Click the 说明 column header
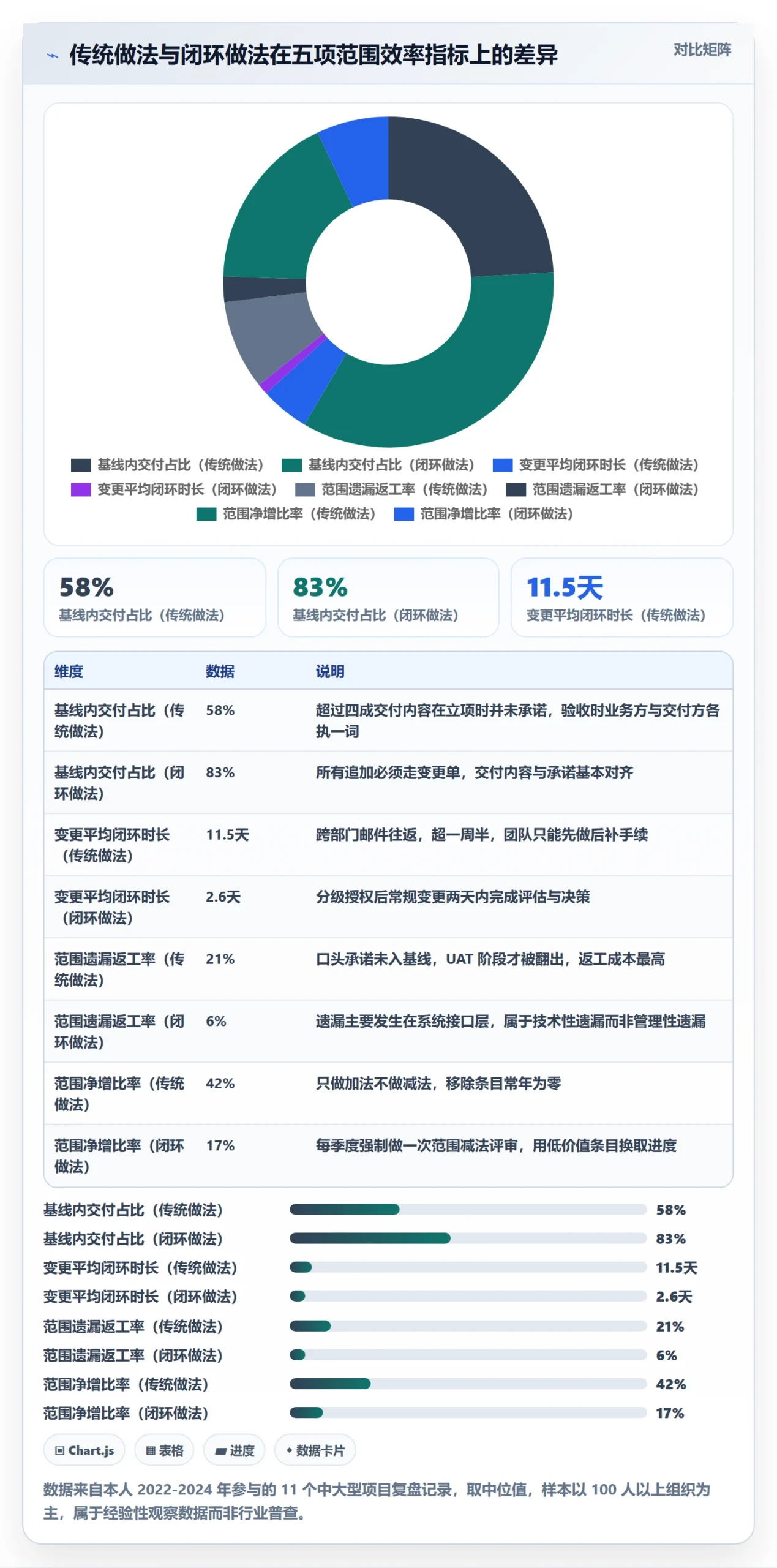This screenshot has height=1568, width=777. (x=330, y=671)
